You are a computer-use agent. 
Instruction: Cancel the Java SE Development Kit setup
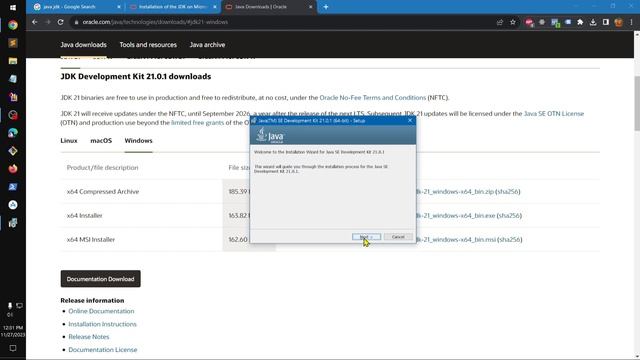[398, 237]
